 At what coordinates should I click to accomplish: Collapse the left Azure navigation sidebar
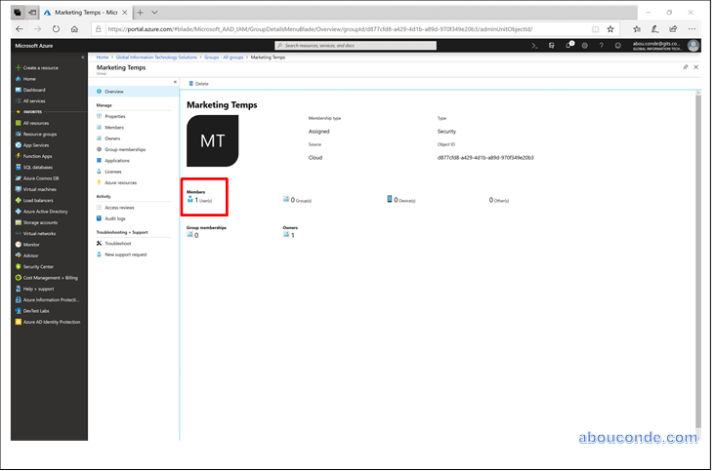tap(81, 57)
